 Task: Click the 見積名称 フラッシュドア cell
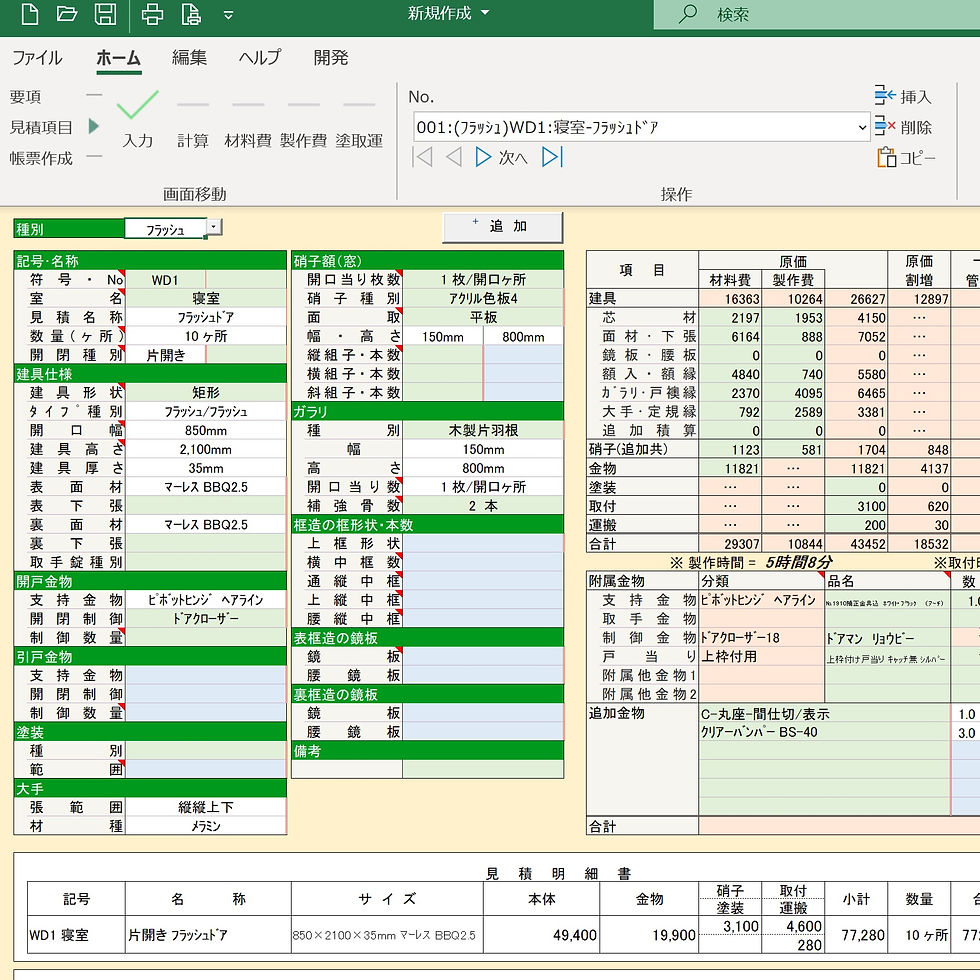click(206, 317)
